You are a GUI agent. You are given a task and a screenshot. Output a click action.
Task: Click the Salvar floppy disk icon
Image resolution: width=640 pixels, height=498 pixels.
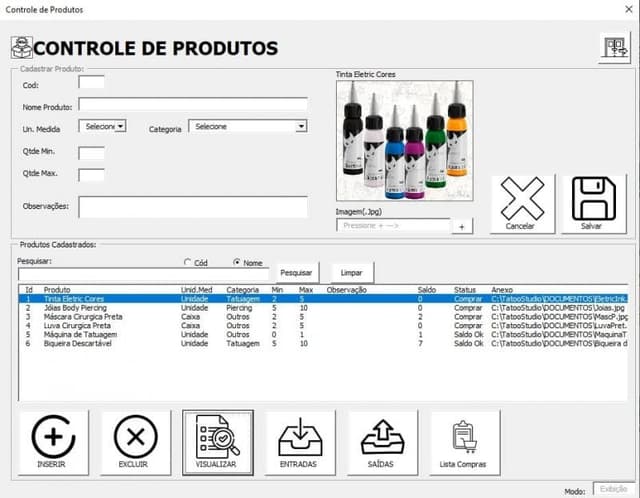(594, 204)
